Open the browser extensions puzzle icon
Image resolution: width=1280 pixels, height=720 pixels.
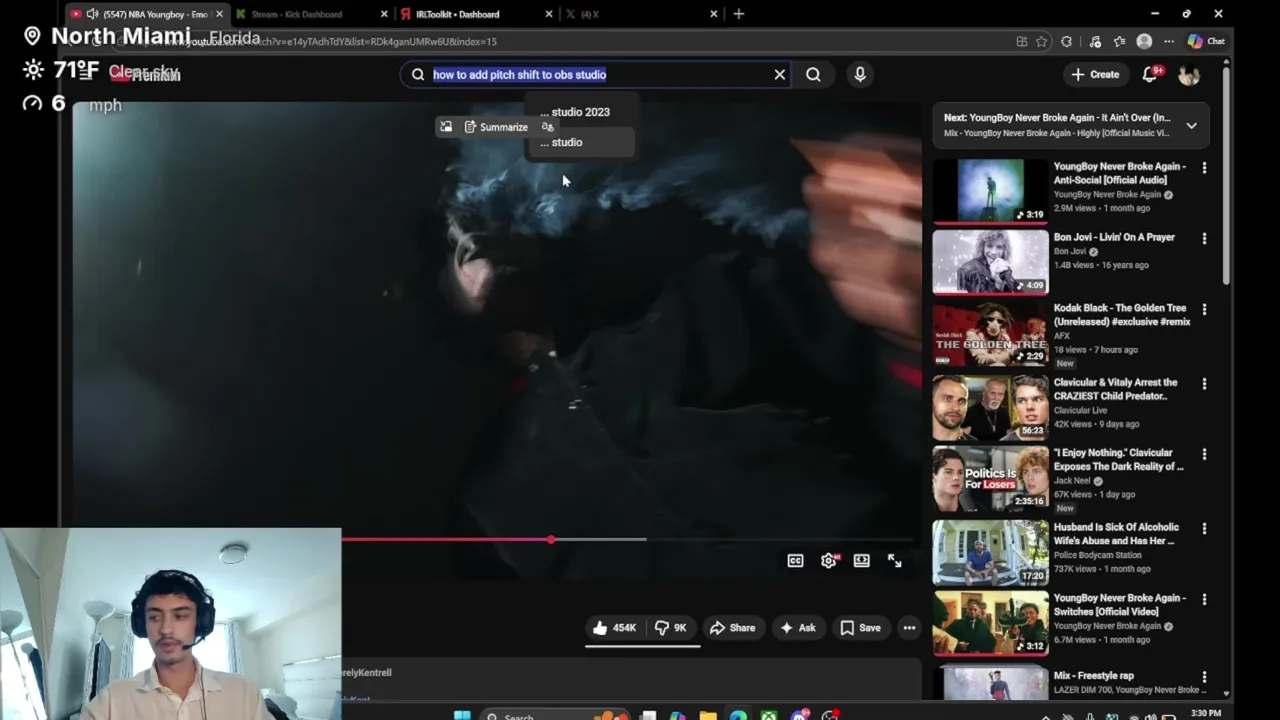[x=1066, y=42]
